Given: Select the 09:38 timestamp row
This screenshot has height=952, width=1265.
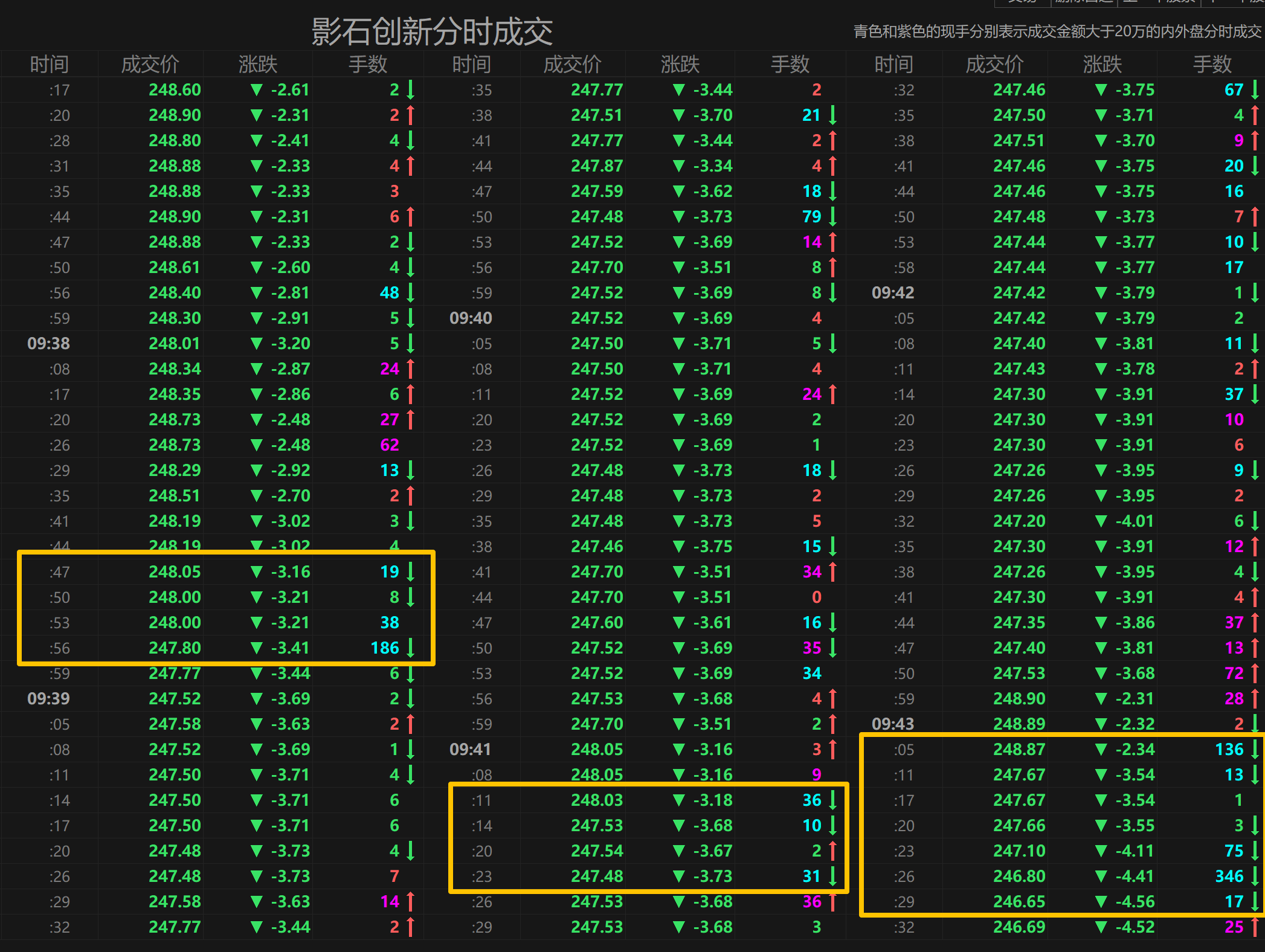Looking at the screenshot, I should coord(48,343).
